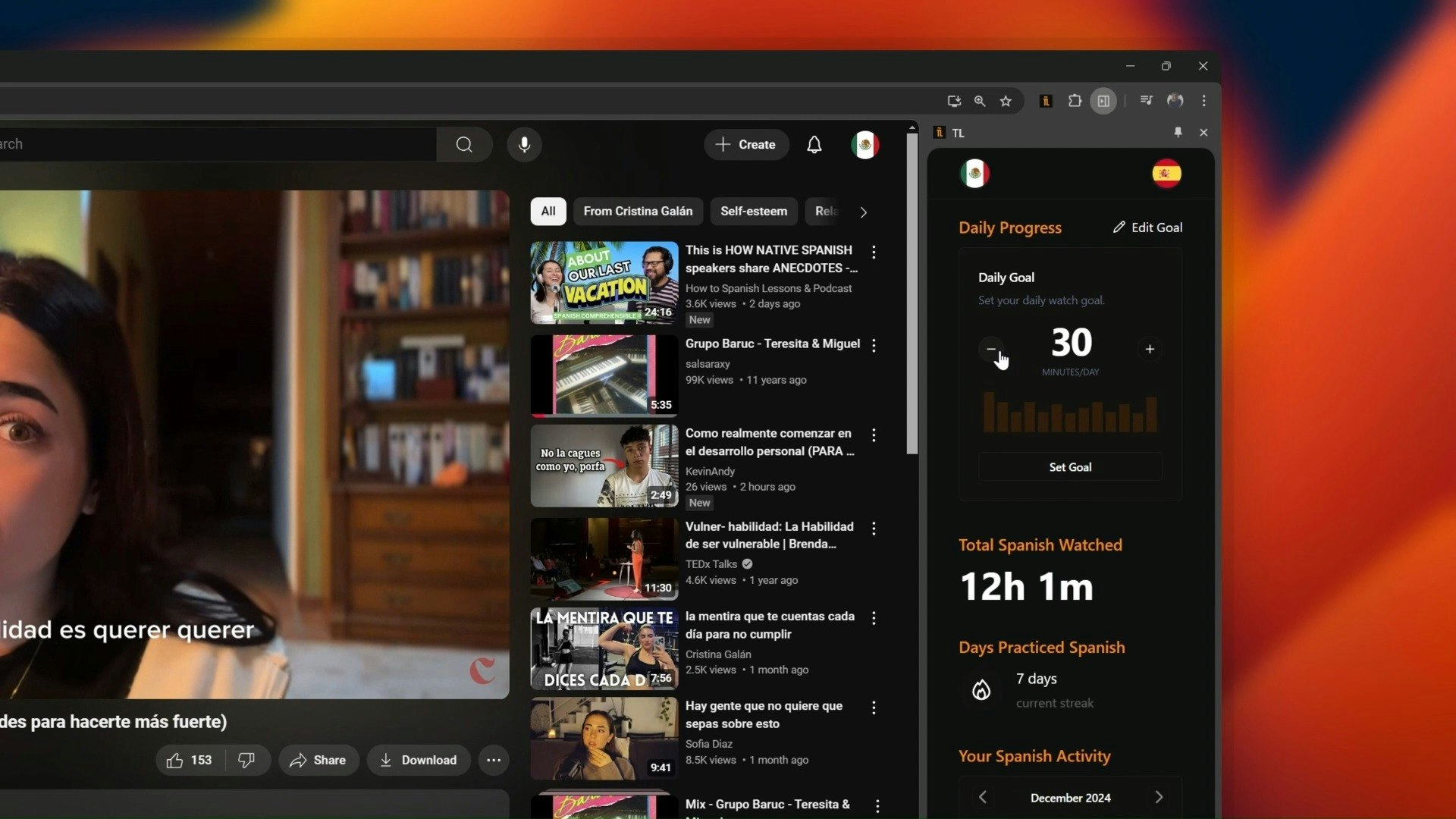The height and width of the screenshot is (819, 1456).
Task: Expand options menu on the TEDx Talks video
Action: point(874,529)
